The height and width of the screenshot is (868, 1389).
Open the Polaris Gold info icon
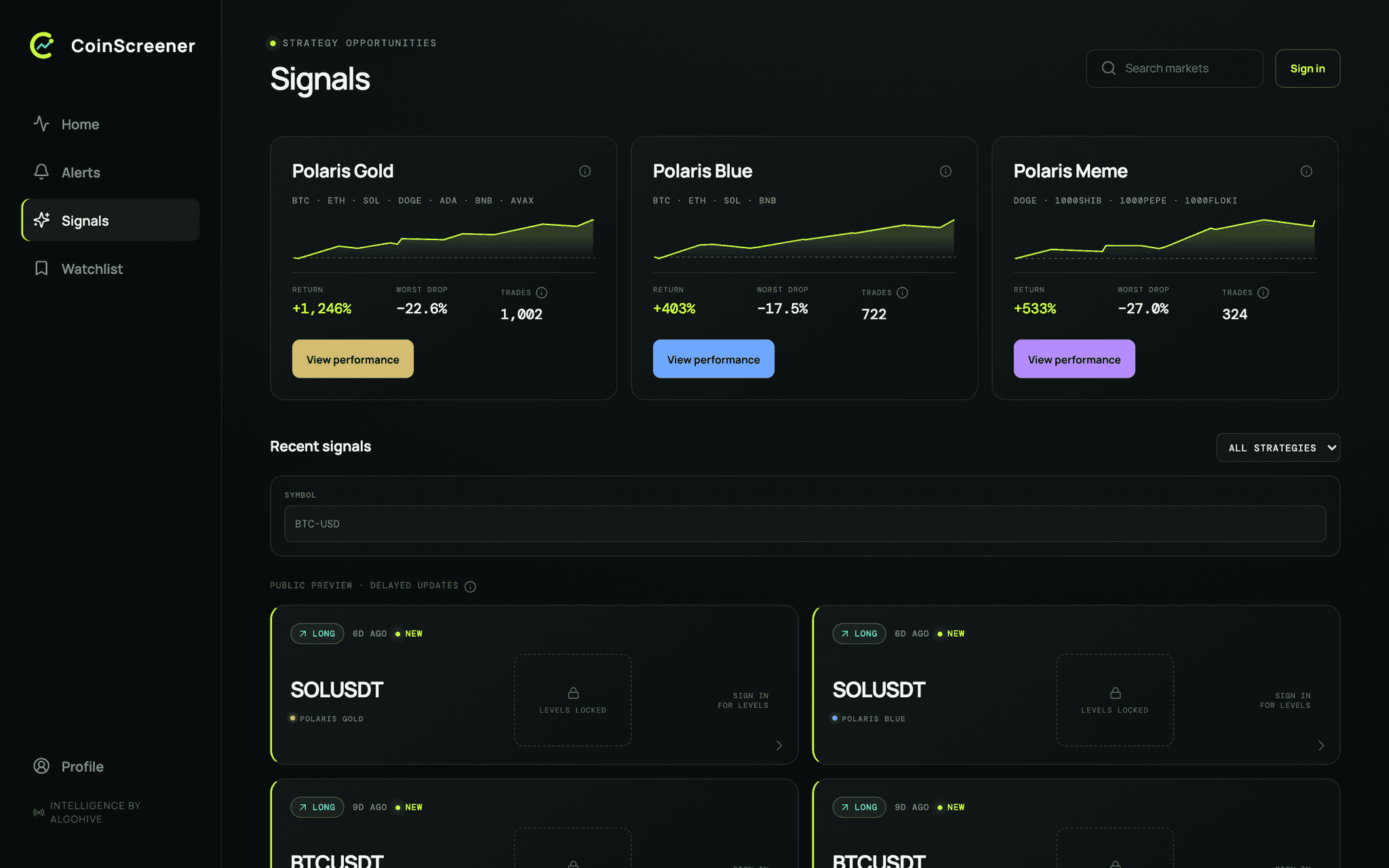coord(585,171)
